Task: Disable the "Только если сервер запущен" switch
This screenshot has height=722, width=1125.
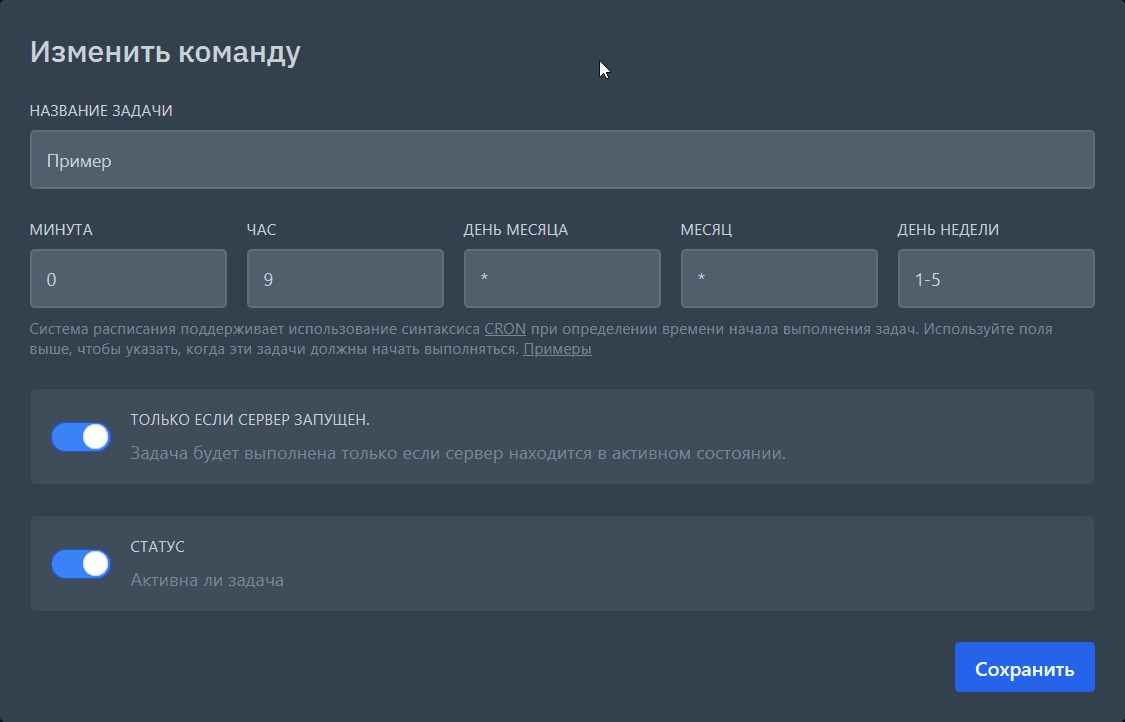Action: click(x=81, y=437)
